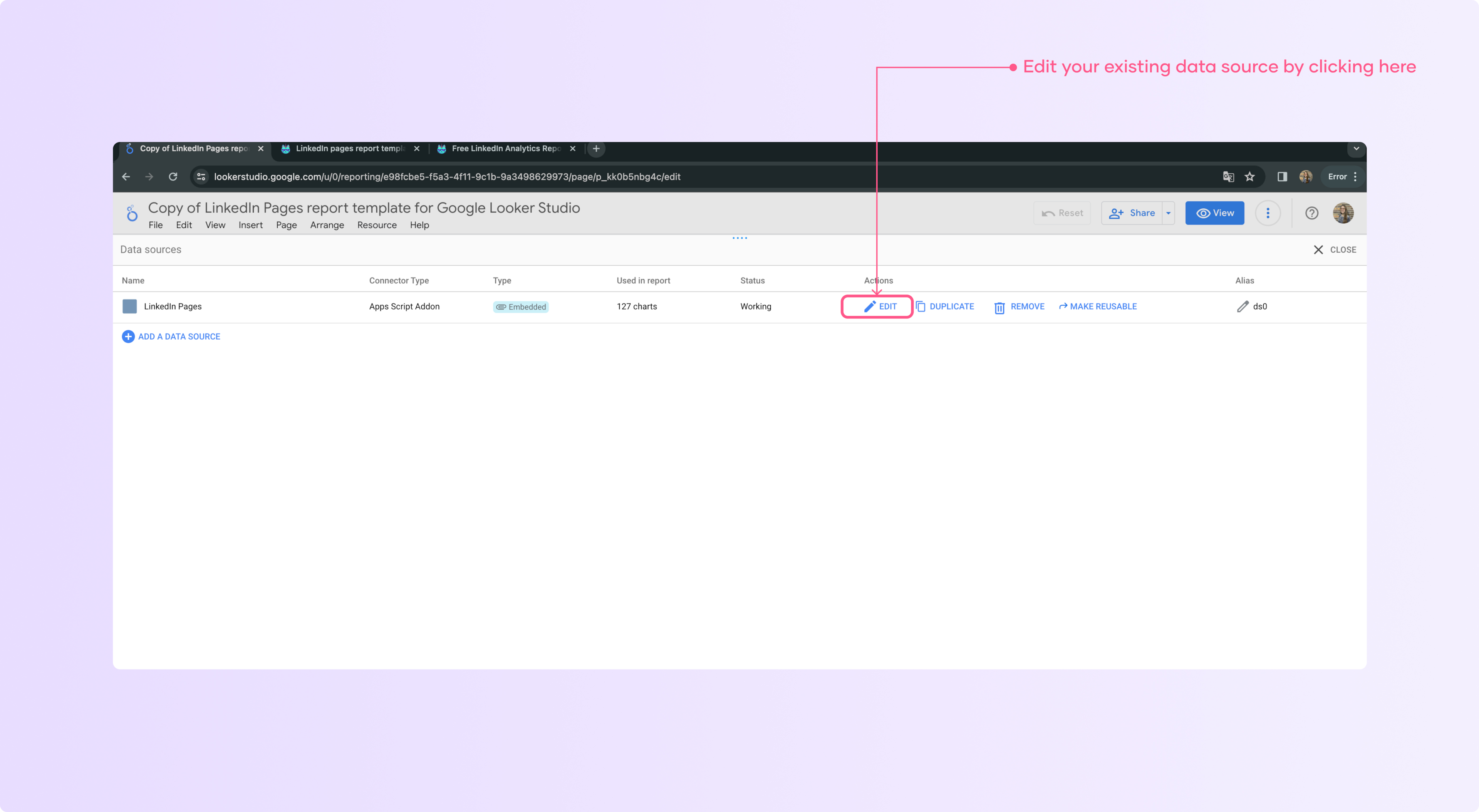
Task: Click the Apps Script Addon cell
Action: pos(404,306)
